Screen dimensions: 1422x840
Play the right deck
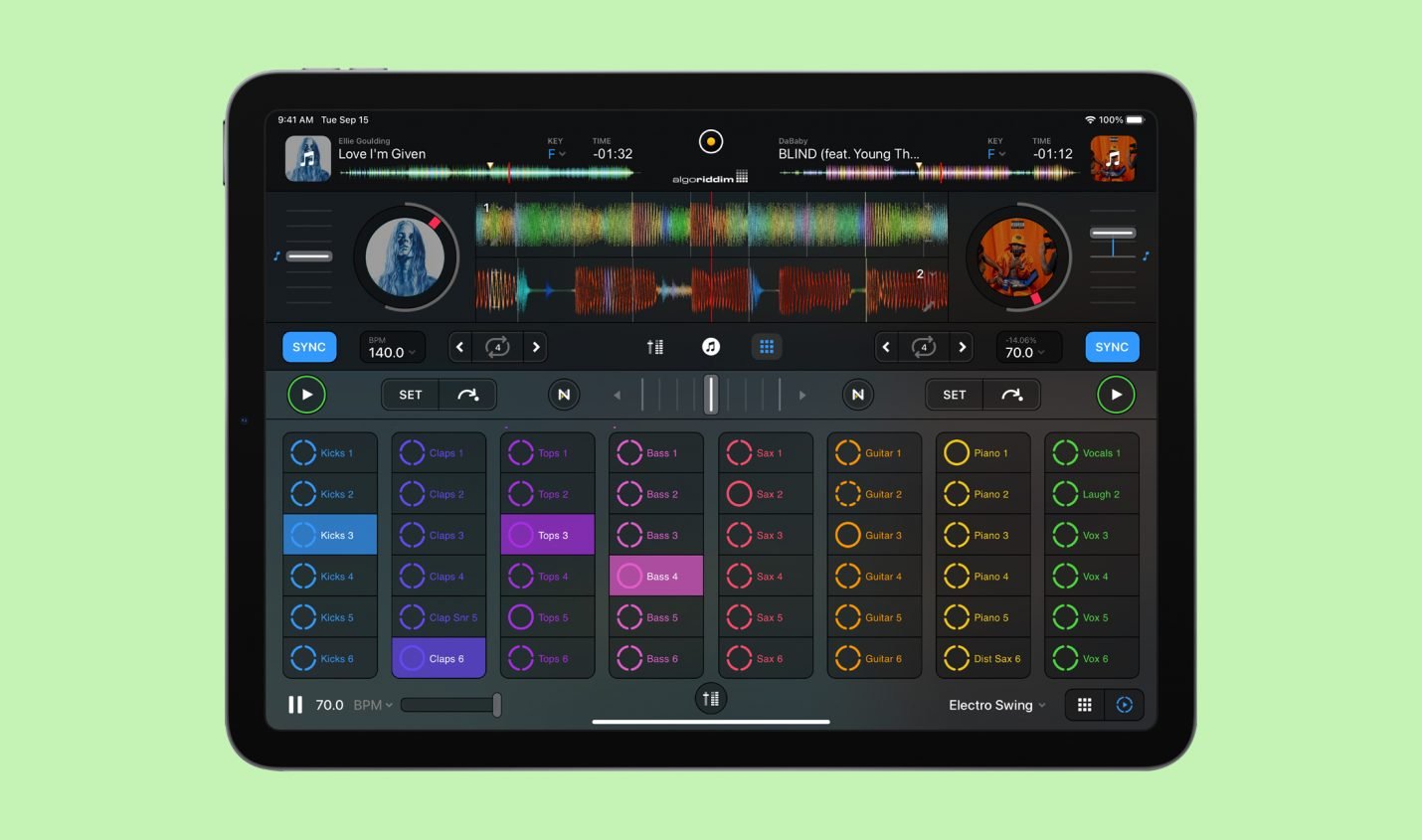[x=1115, y=394]
